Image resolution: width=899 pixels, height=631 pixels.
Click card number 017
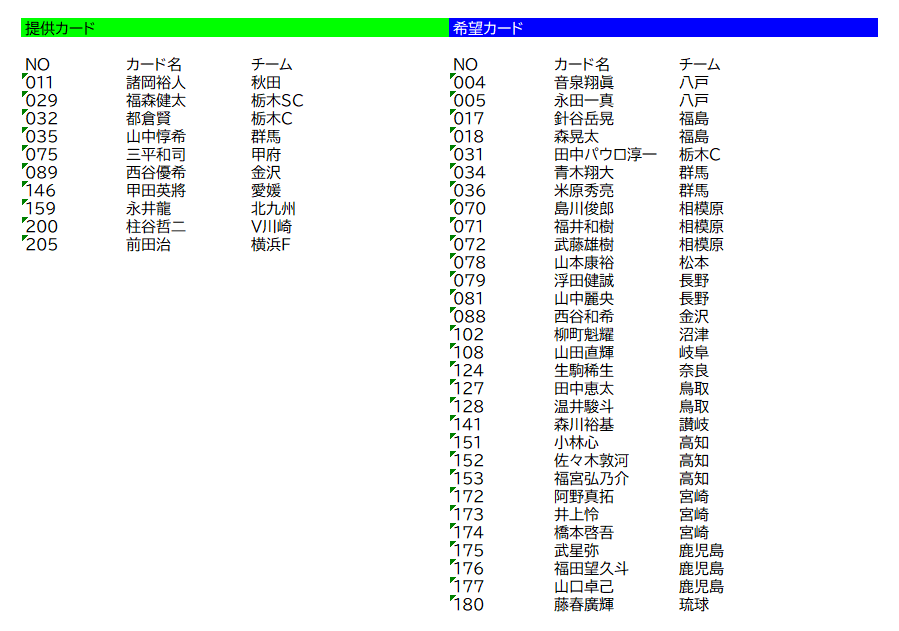point(468,119)
